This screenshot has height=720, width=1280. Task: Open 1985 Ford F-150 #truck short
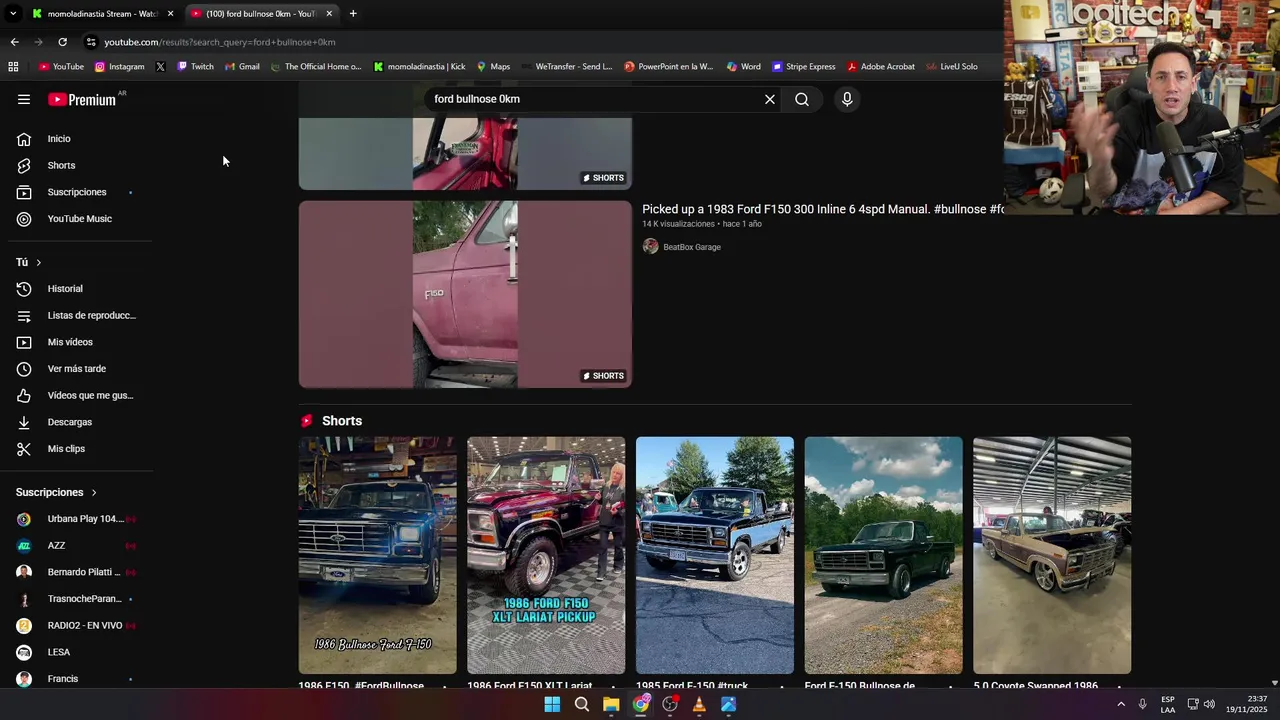(x=715, y=555)
